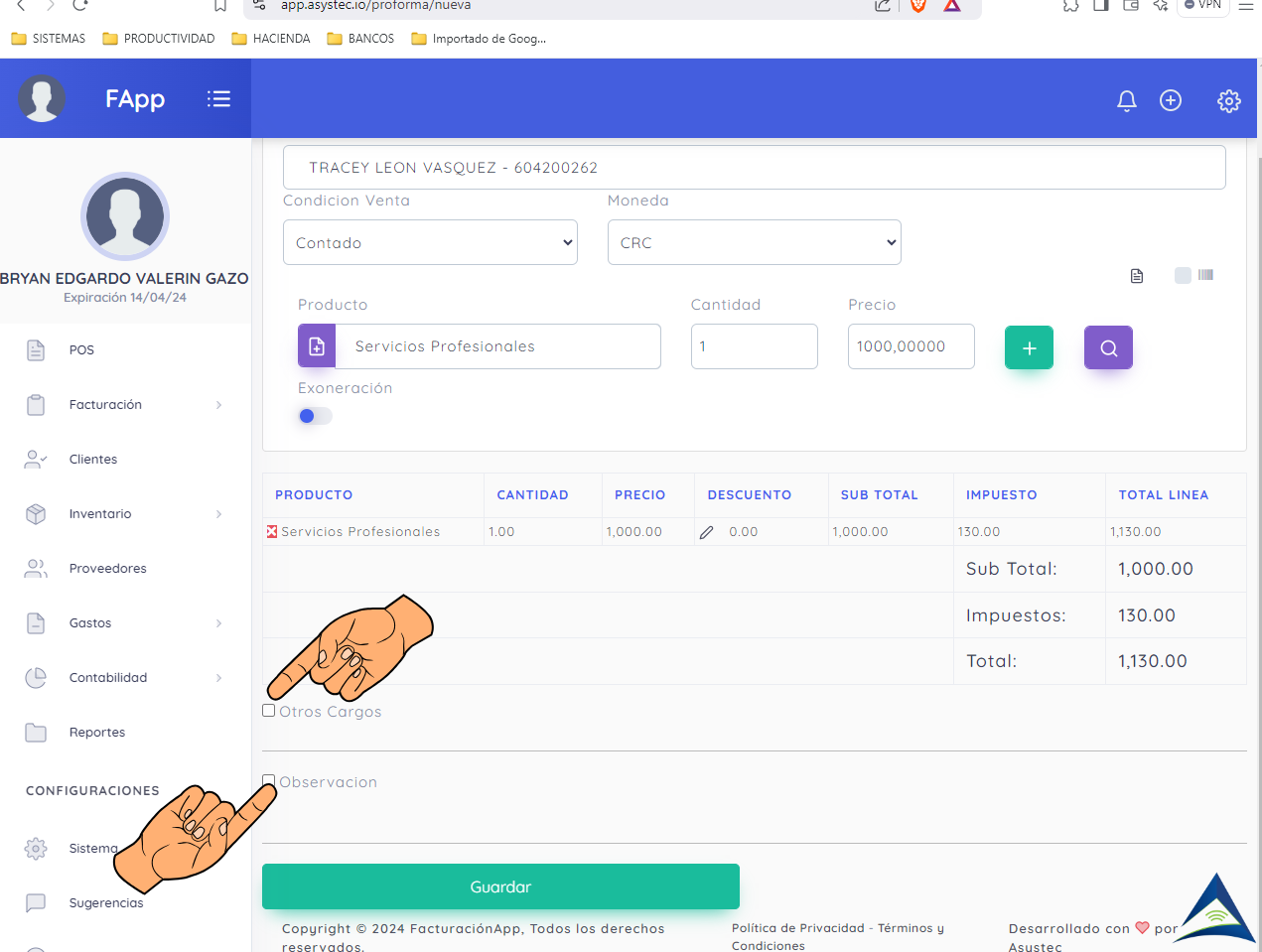The image size is (1262, 952).
Task: Open Reportes in the sidebar
Action: pyautogui.click(x=97, y=733)
